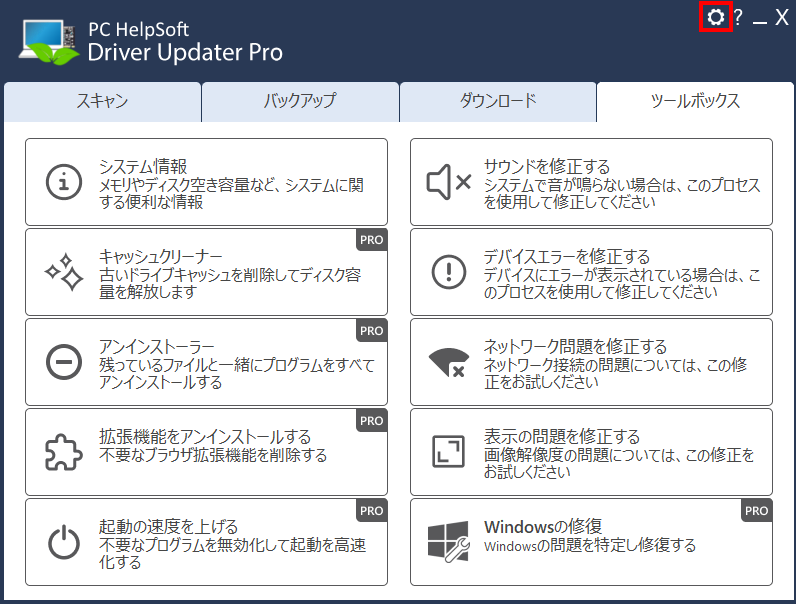Click text Windowsの問題を特定し修復する
The width and height of the screenshot is (796, 604).
[590, 545]
